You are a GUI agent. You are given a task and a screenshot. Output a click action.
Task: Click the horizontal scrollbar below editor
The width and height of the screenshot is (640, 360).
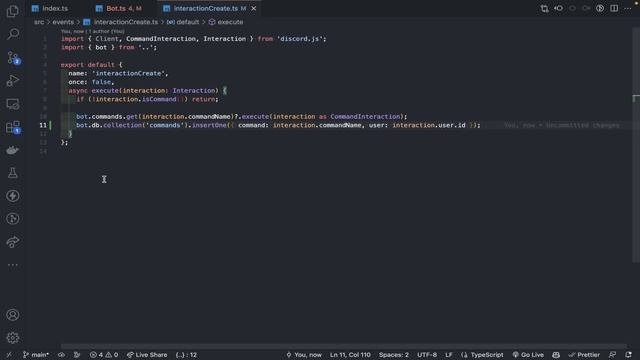[344, 346]
